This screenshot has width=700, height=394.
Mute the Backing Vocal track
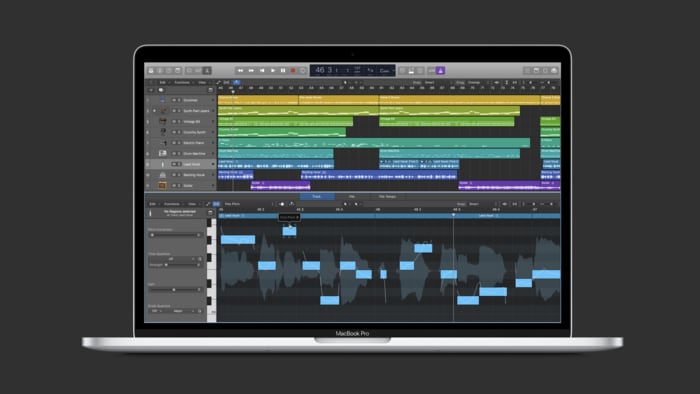174,175
